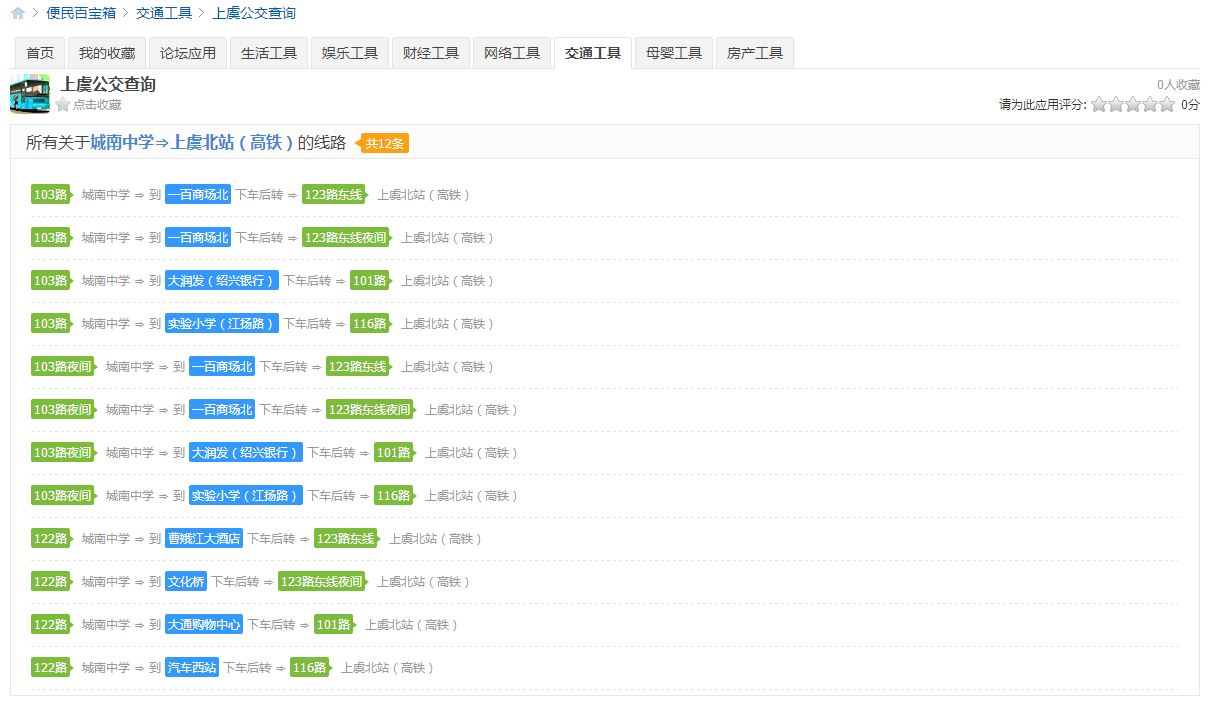
Task: Click 上虞北站（高铁） text in 文化桥 row
Action: click(423, 582)
